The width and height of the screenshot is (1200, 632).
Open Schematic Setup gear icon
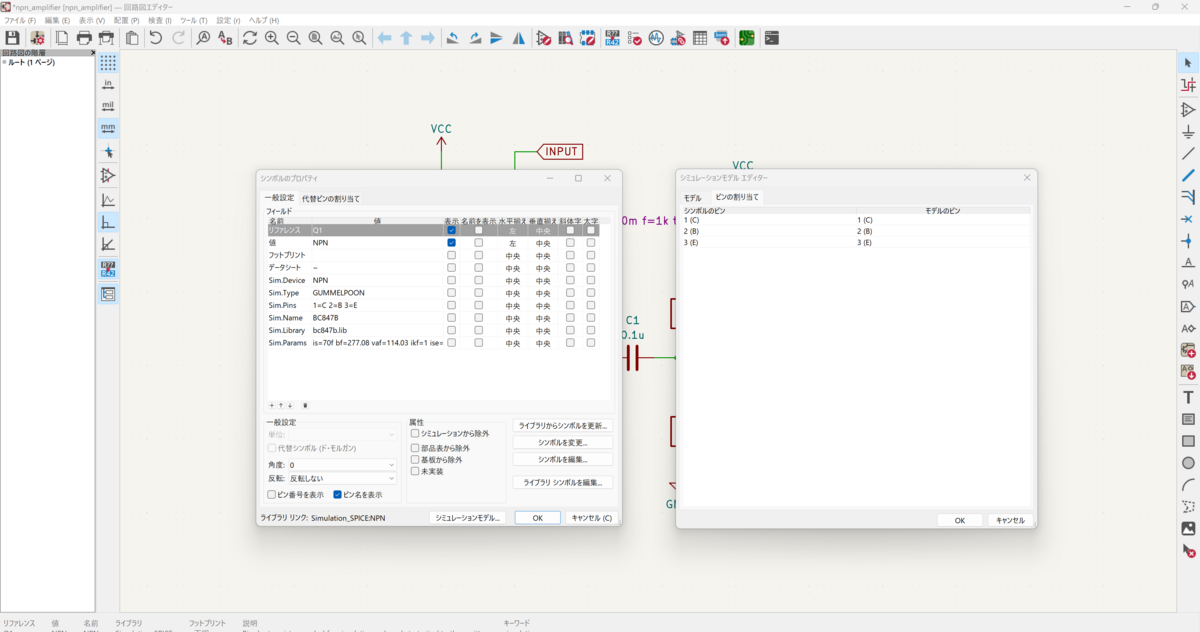point(37,38)
